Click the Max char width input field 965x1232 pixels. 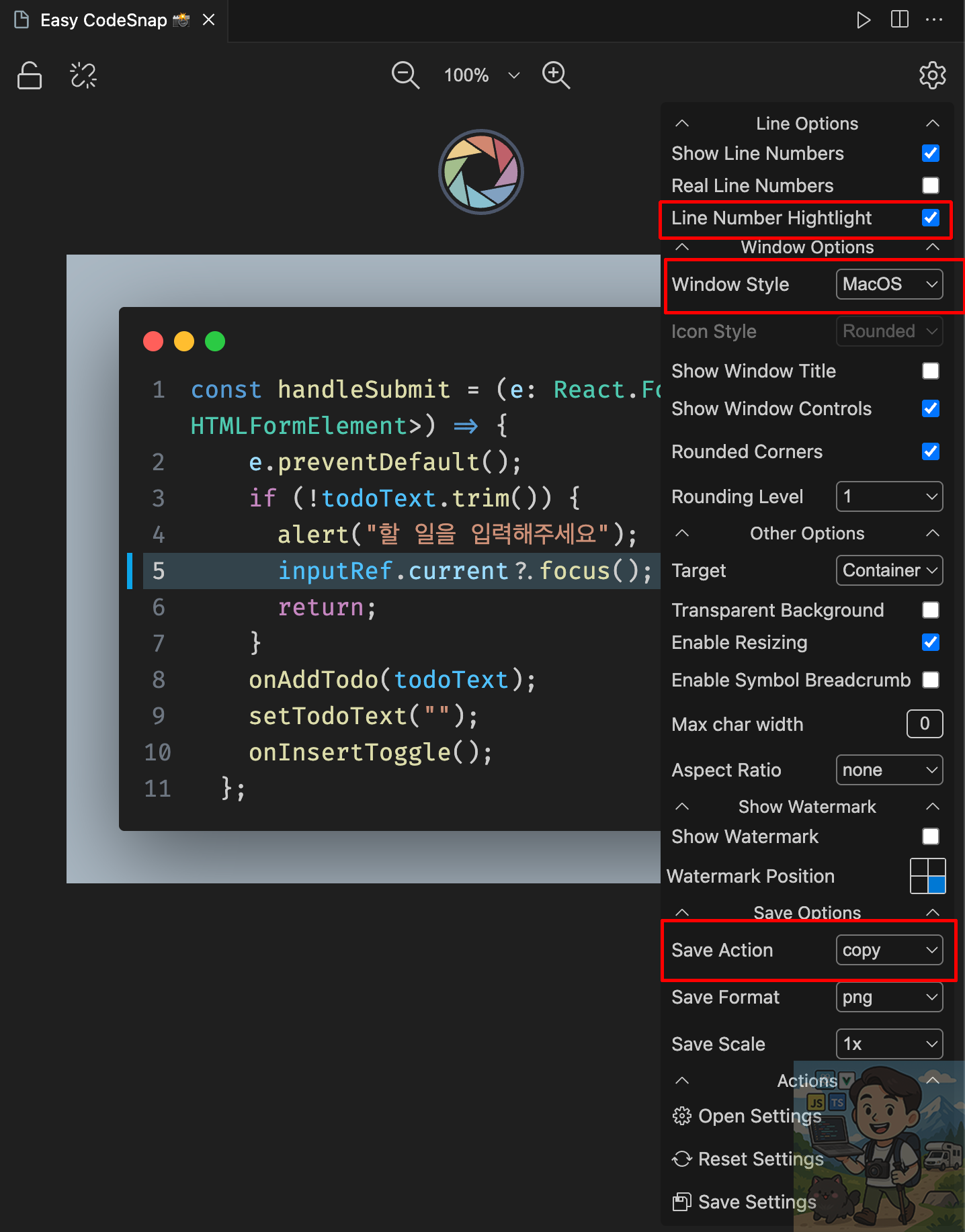(925, 723)
